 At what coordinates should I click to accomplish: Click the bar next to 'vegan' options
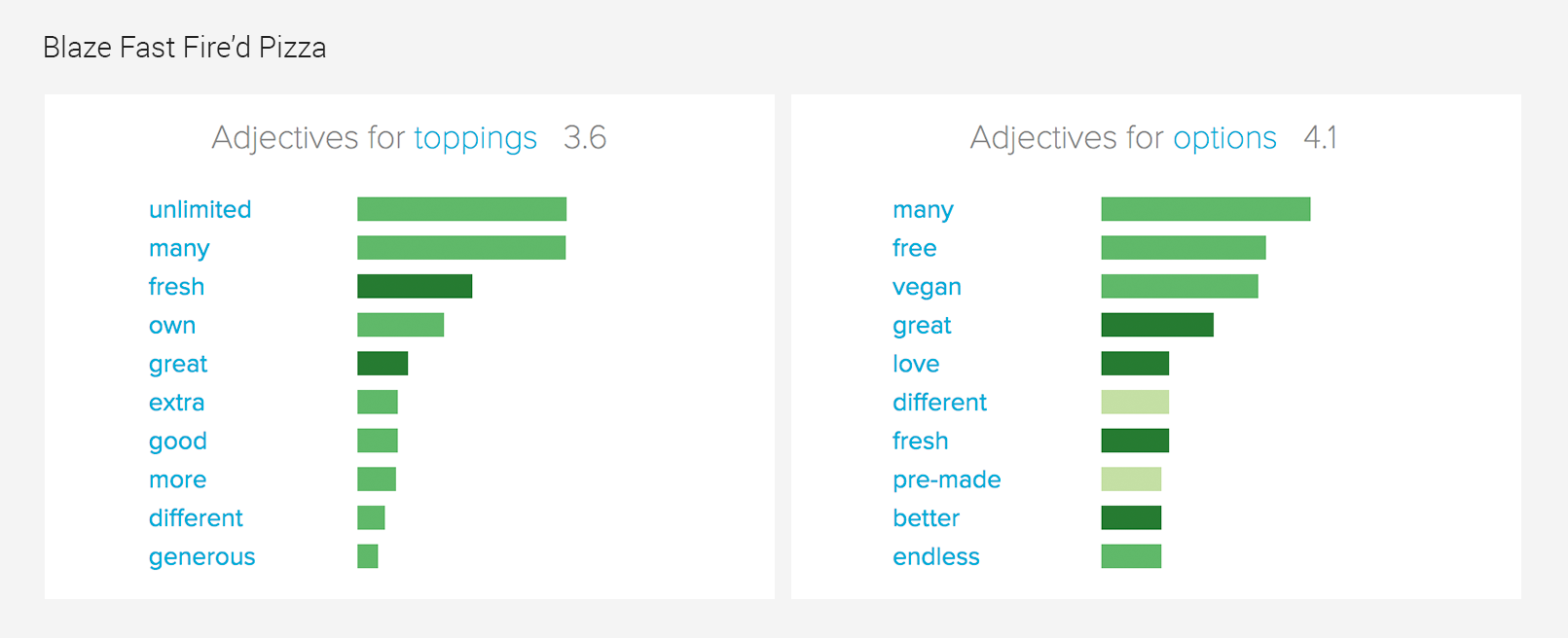[x=1179, y=286]
